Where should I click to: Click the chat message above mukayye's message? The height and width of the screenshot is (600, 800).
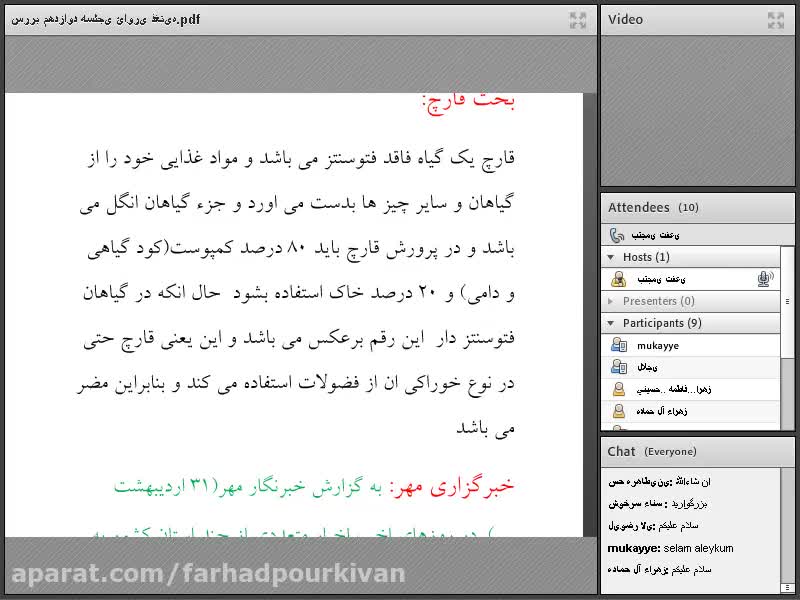coord(653,526)
